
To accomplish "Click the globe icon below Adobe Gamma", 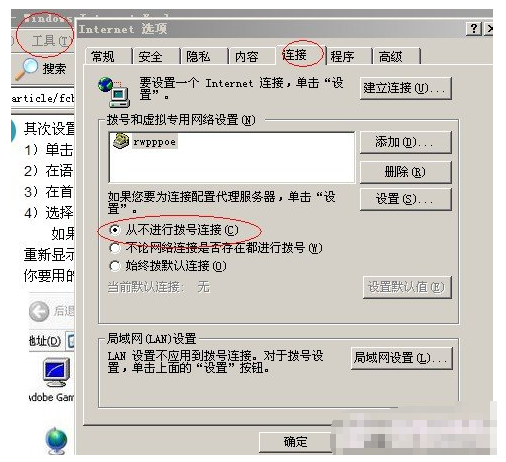I will click(56, 441).
